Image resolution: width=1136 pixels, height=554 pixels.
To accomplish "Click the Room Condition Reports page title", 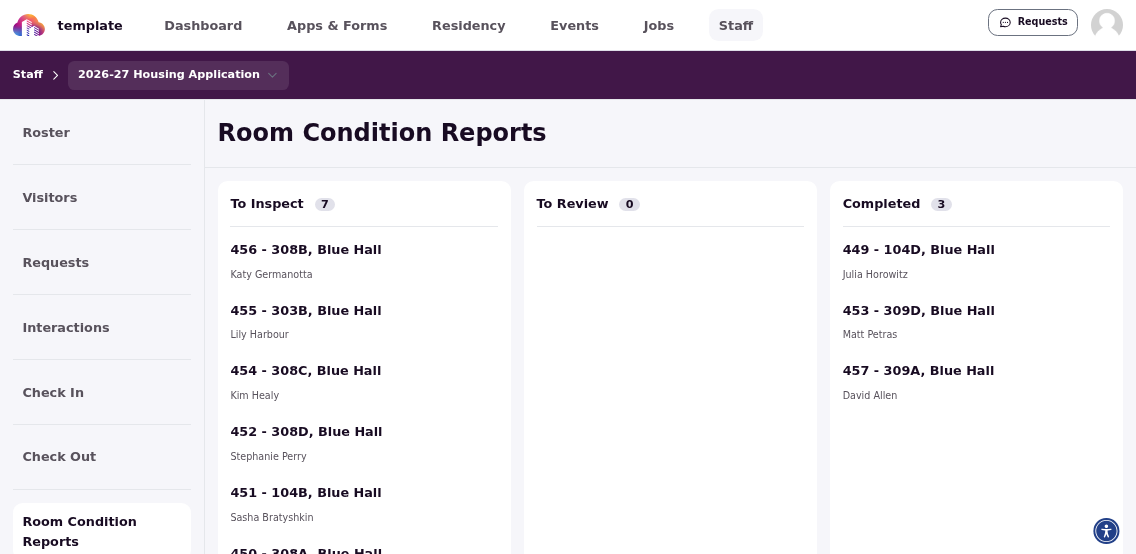I will click(x=382, y=133).
